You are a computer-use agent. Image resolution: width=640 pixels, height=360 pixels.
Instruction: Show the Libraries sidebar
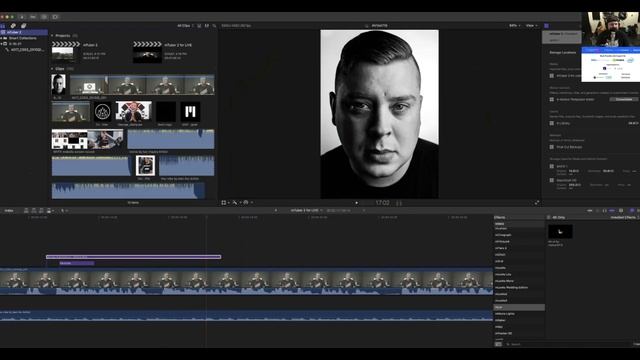click(x=3, y=26)
